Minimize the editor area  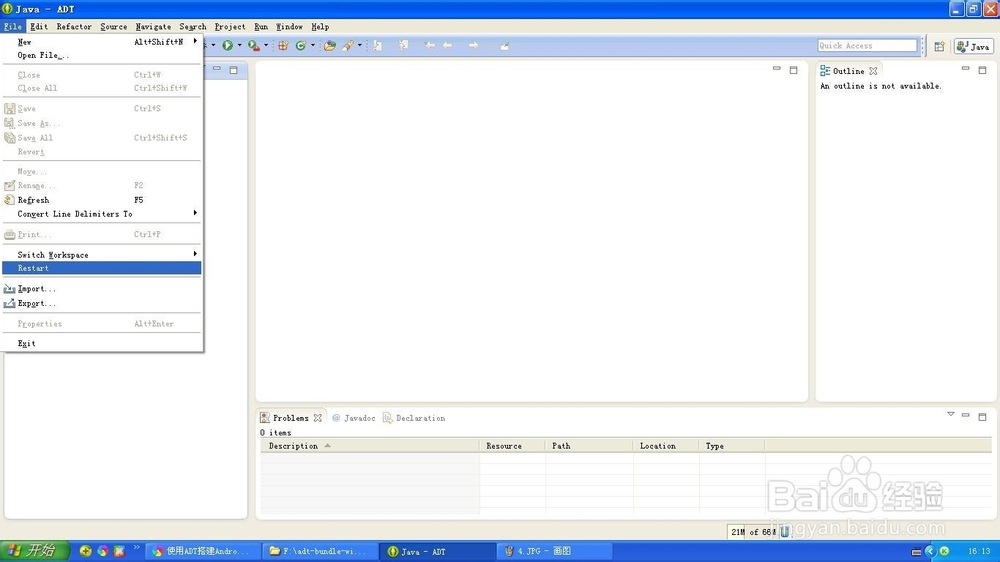(x=776, y=68)
